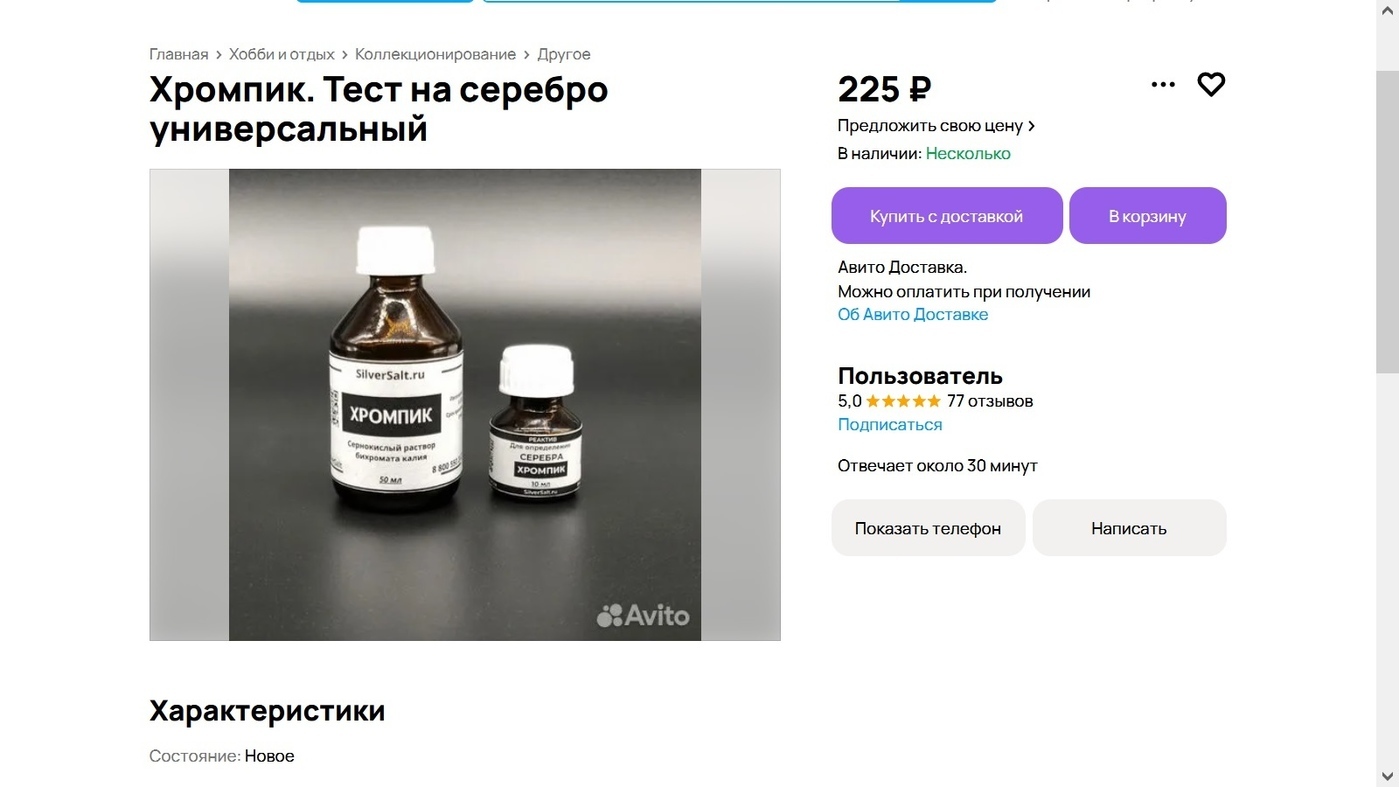Click 'Показать телефон' button
This screenshot has height=787, width=1399.
(x=928, y=528)
